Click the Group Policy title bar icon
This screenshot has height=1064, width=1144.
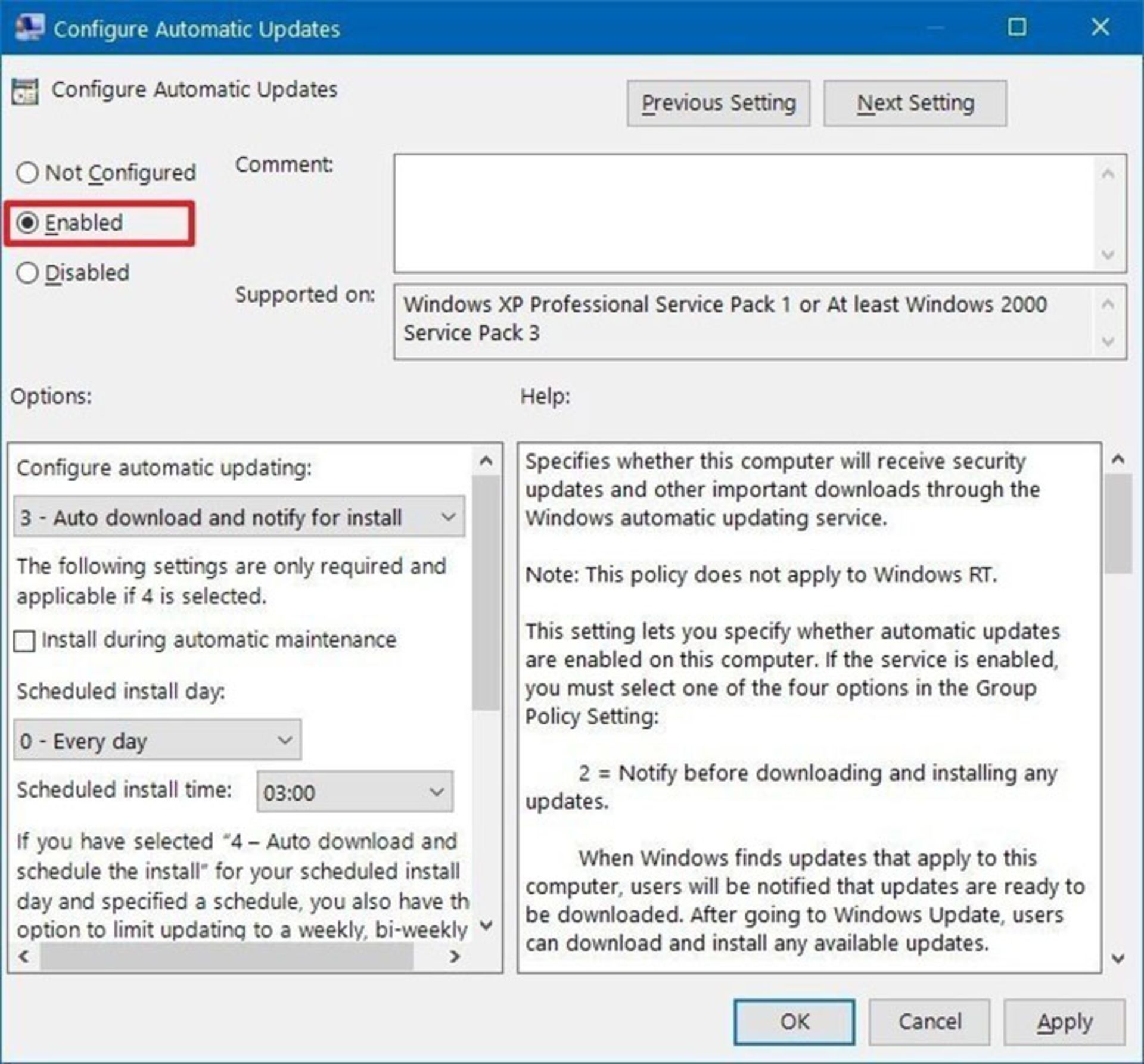coord(29,28)
